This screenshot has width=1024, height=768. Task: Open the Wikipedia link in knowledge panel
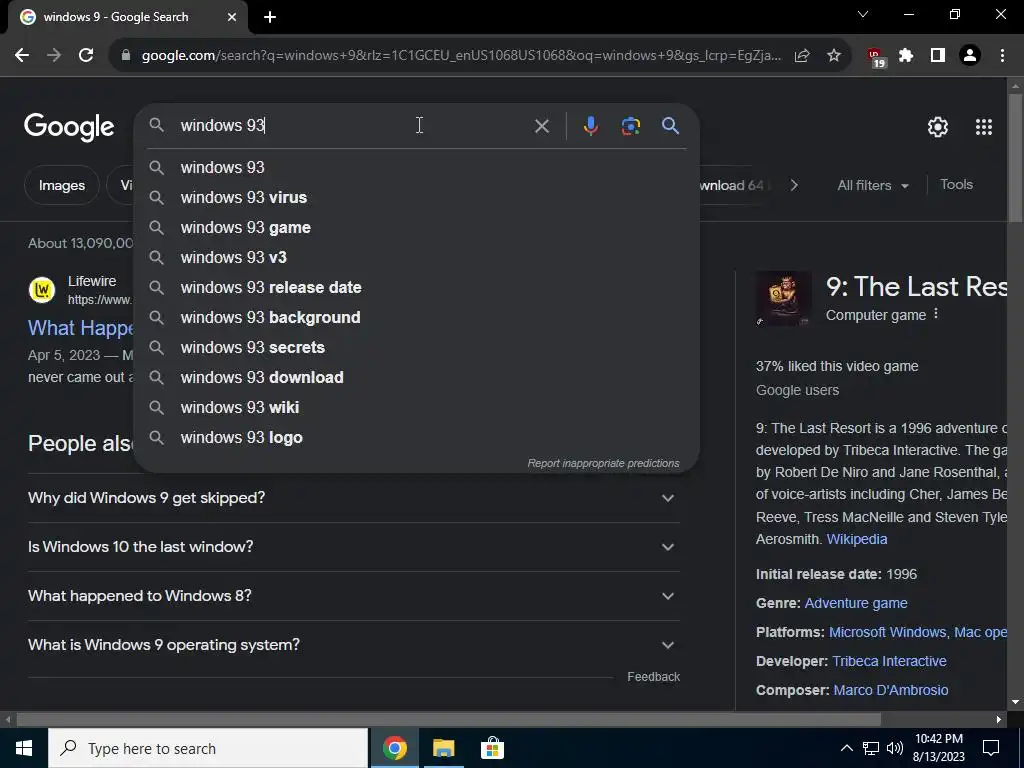pyautogui.click(x=857, y=539)
